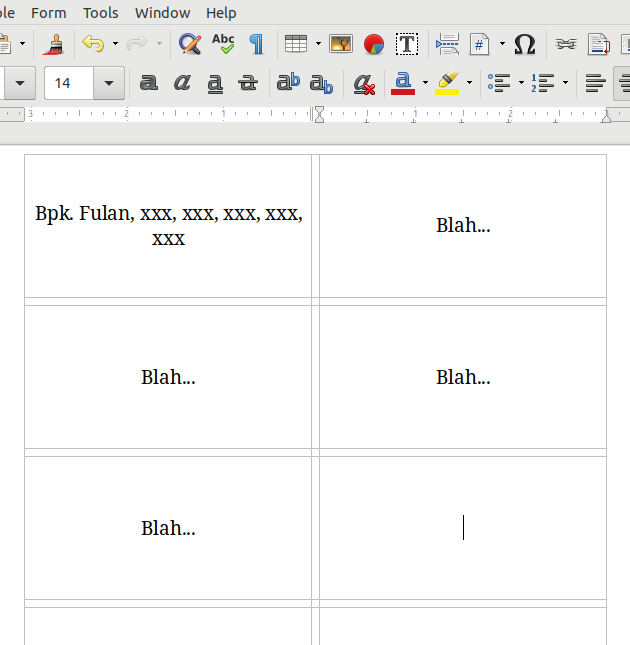Click 'Blah...' in top right label
Viewport: 630px width, 645px height.
463,225
